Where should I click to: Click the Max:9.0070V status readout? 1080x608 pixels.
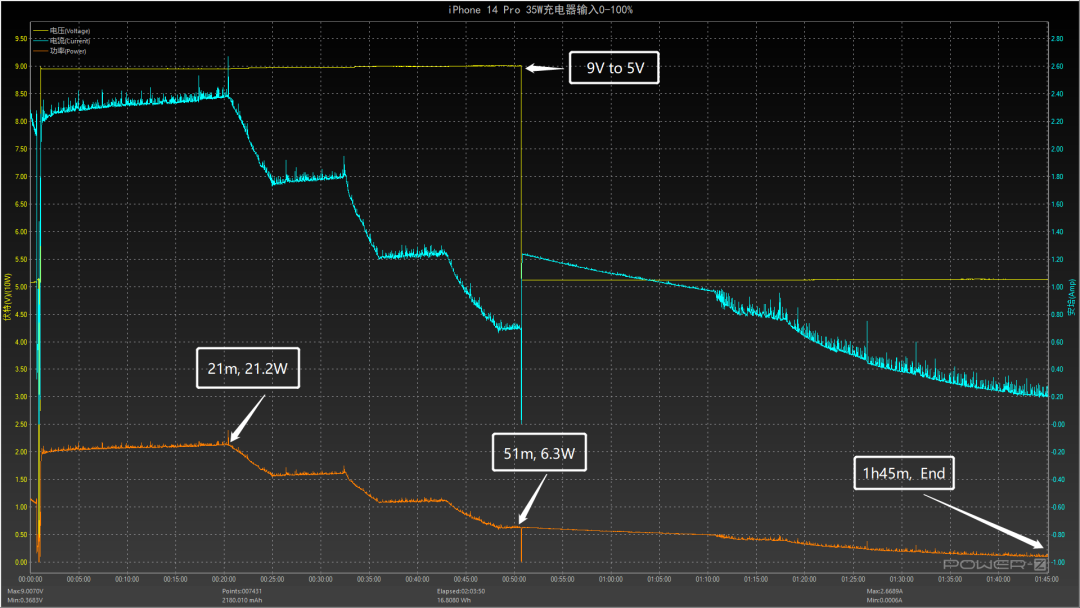pos(25,591)
